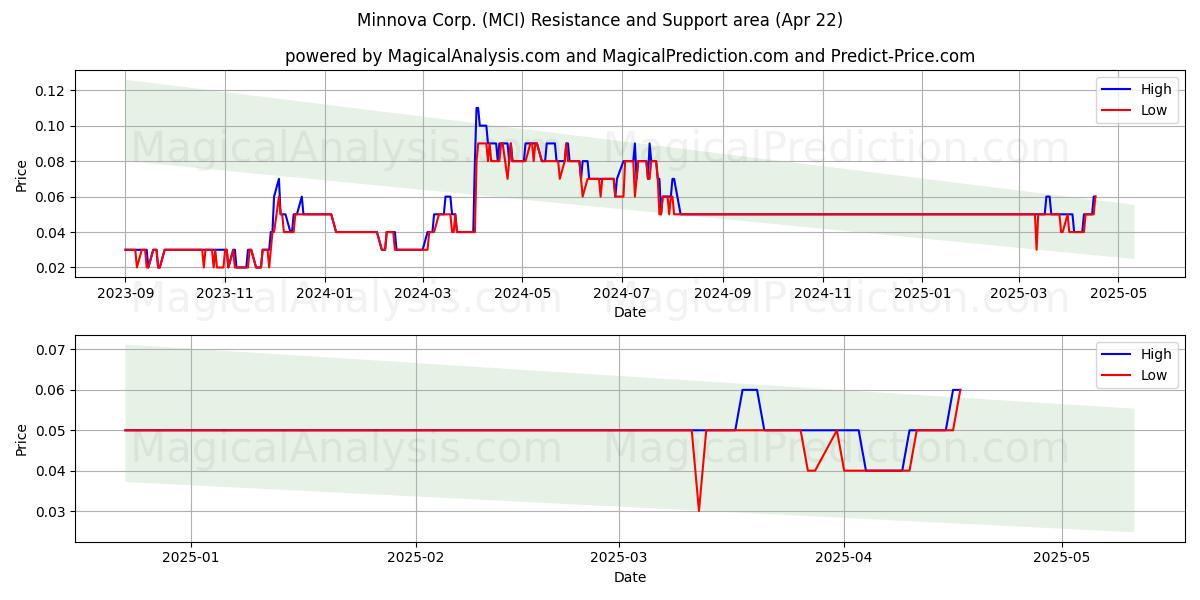Click the 0.03 low spike in bottom chart
Screen dimensions: 1200x600
tap(699, 510)
